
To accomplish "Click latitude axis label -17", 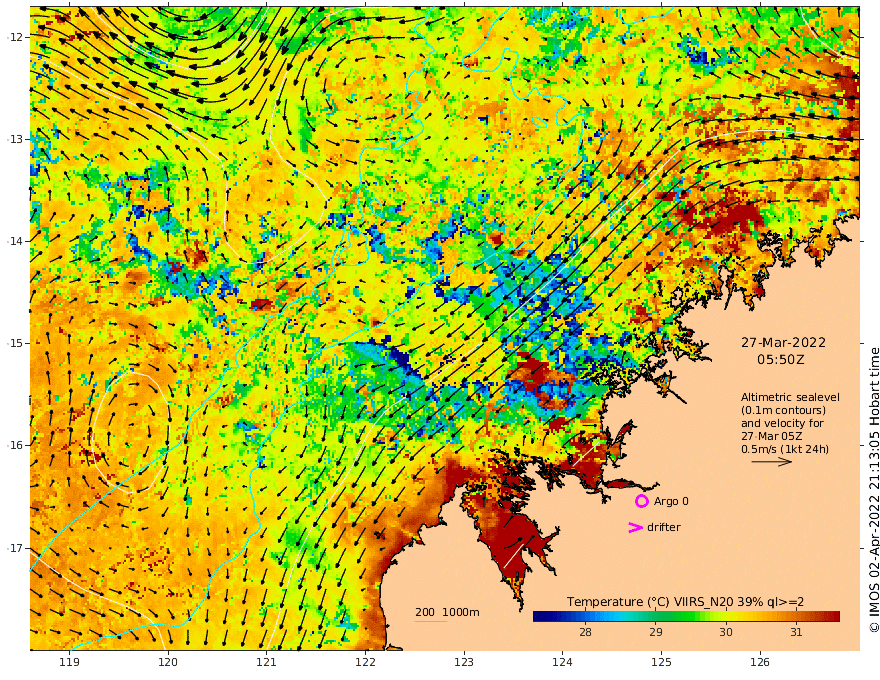I will pyautogui.click(x=14, y=548).
